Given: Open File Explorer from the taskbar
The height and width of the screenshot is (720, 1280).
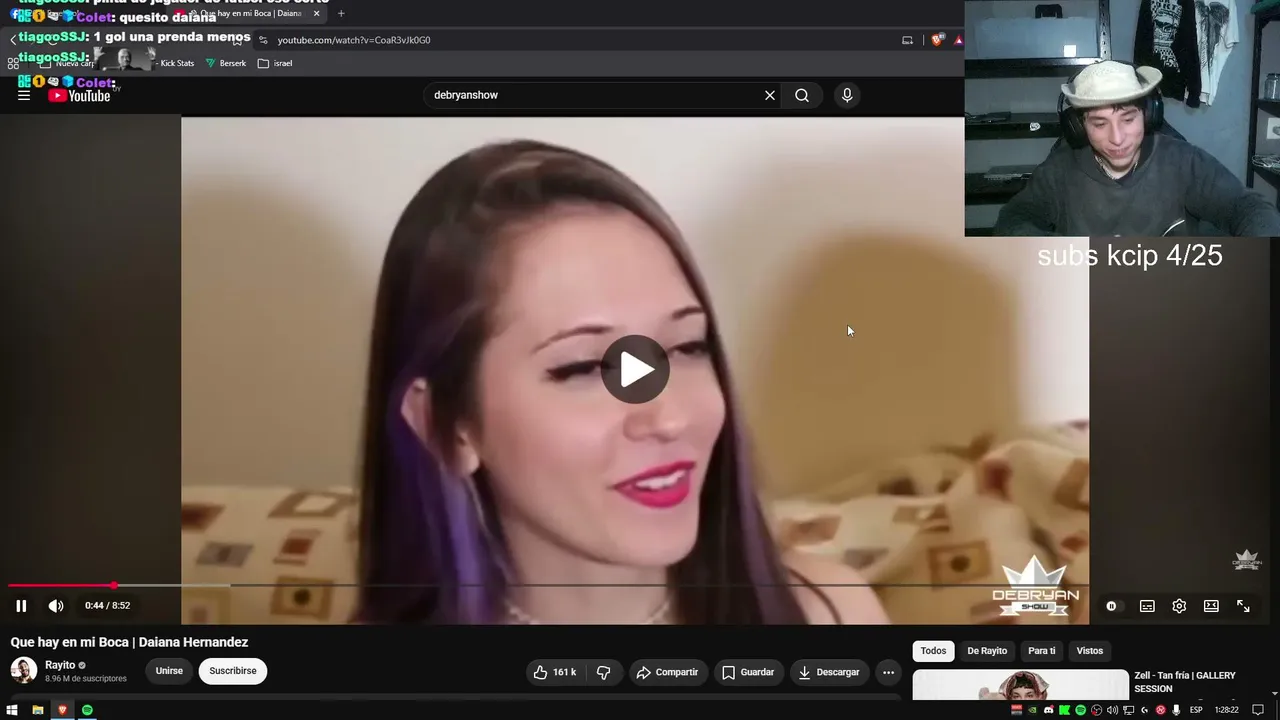Looking at the screenshot, I should [38, 710].
